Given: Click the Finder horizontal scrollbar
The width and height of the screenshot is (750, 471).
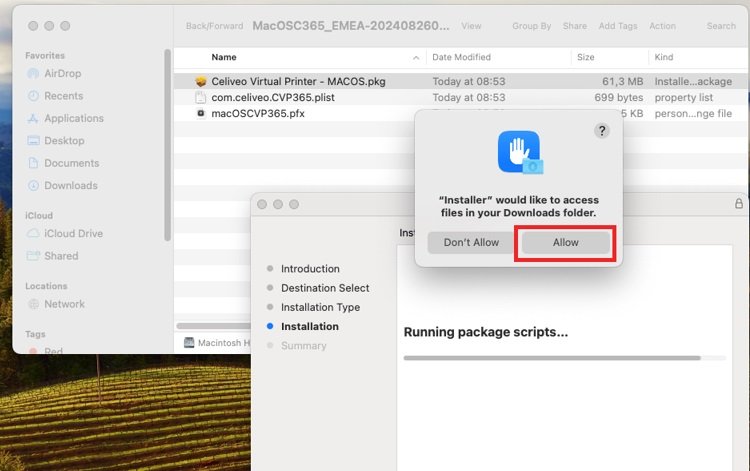Looking at the screenshot, I should (213, 326).
